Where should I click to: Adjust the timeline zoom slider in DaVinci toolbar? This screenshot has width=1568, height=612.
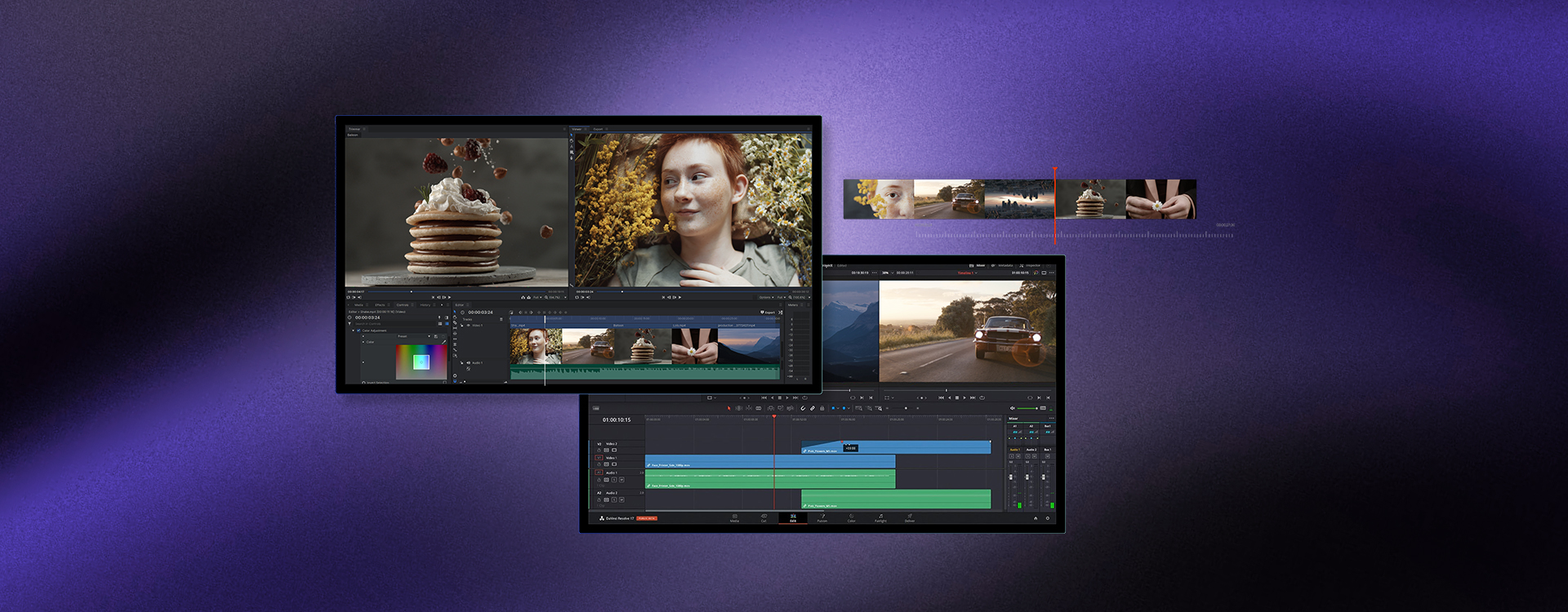click(902, 408)
